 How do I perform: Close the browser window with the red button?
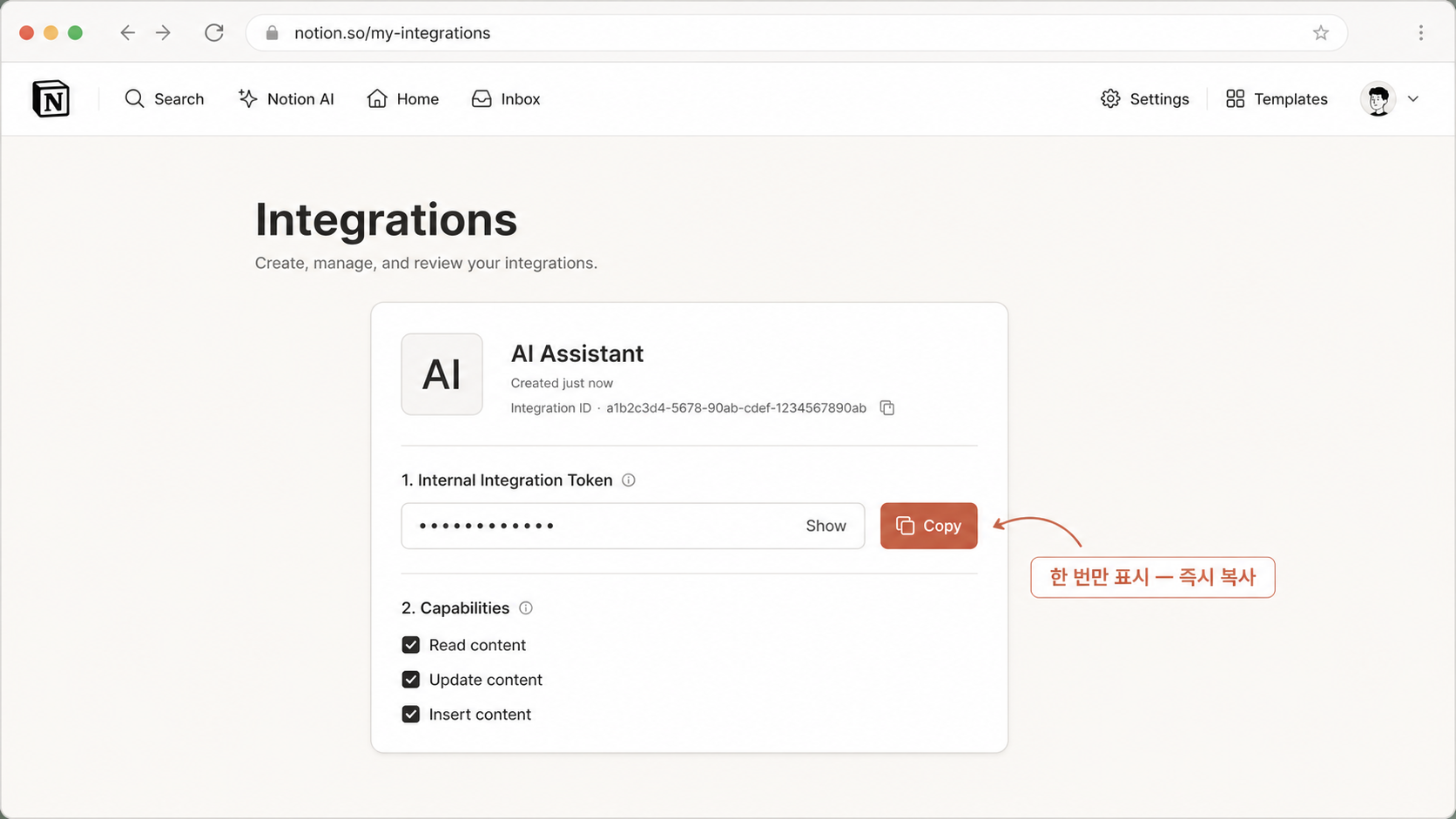click(27, 33)
